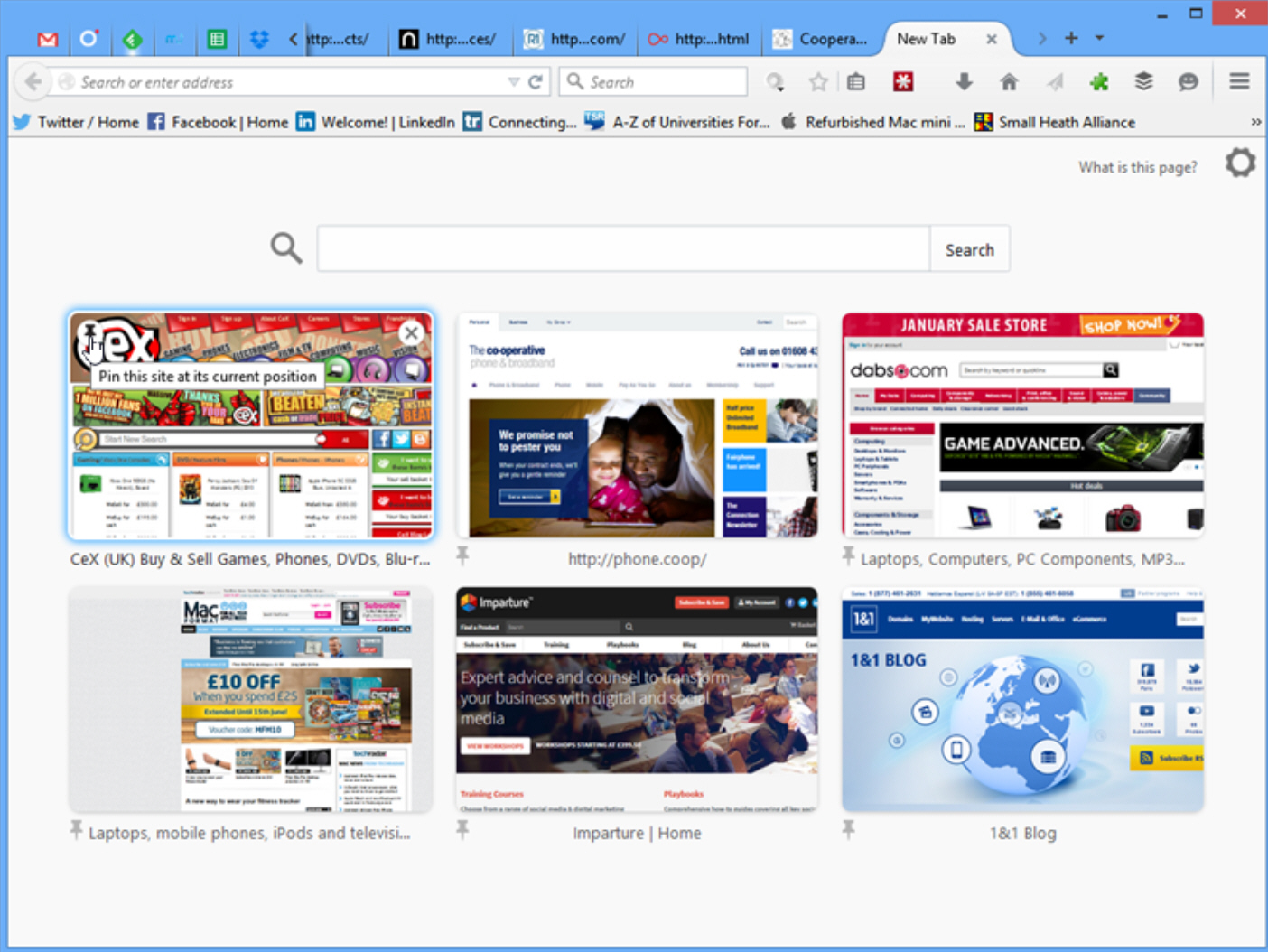
Task: Open search engine dropdown icon right of search box
Action: (x=775, y=82)
